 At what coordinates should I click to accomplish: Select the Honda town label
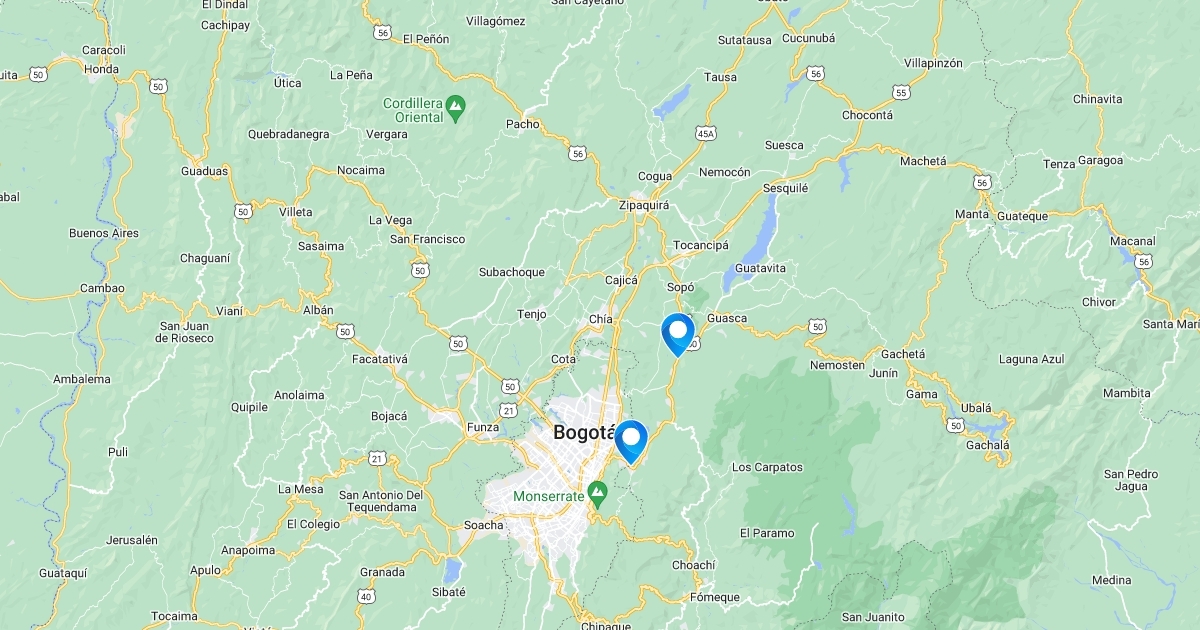coord(101,69)
